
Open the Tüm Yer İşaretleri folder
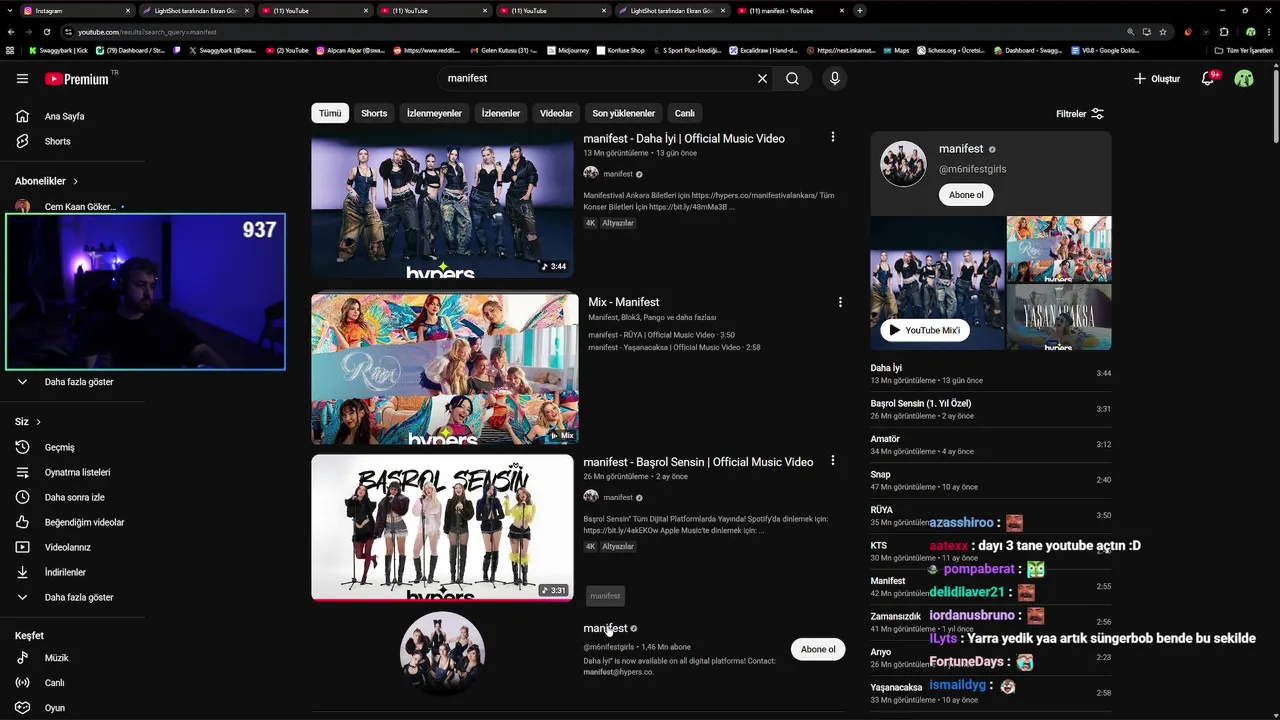[1243, 50]
